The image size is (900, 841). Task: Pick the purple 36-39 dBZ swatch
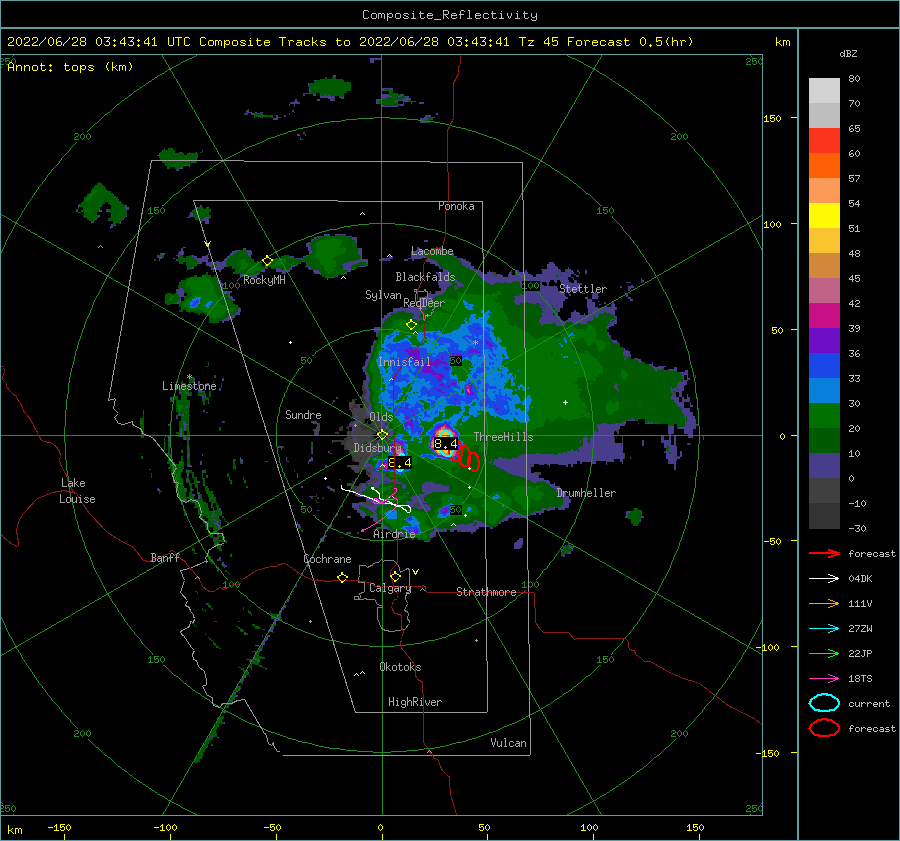pos(824,341)
